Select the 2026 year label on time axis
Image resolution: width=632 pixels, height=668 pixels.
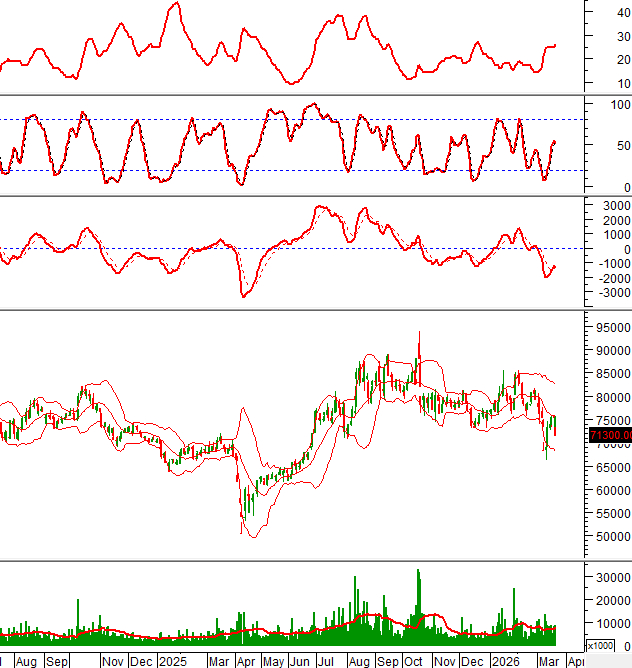click(506, 661)
